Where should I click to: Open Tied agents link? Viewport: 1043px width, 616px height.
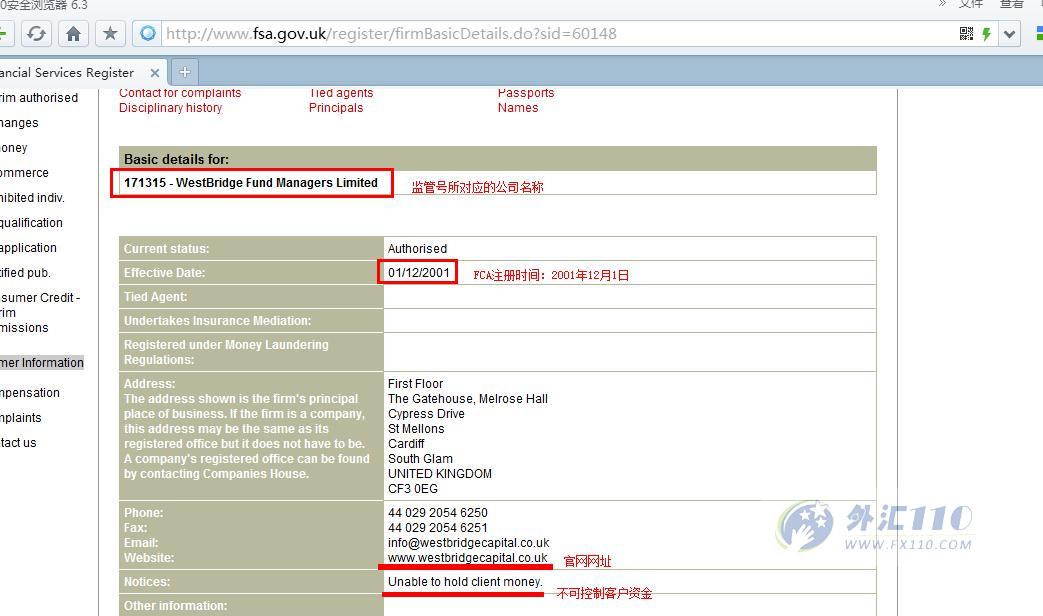click(x=341, y=93)
